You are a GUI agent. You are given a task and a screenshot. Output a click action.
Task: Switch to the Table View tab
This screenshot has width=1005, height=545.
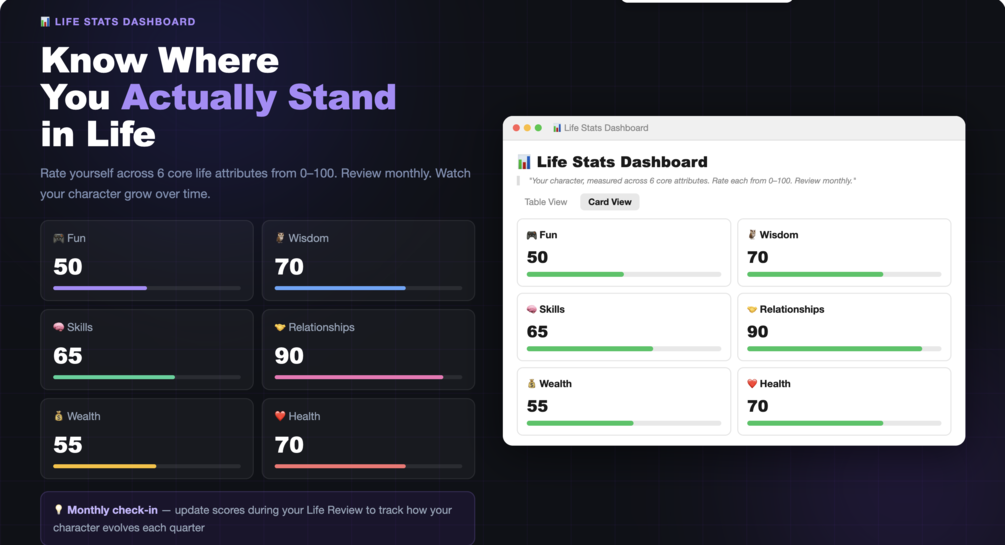(546, 202)
